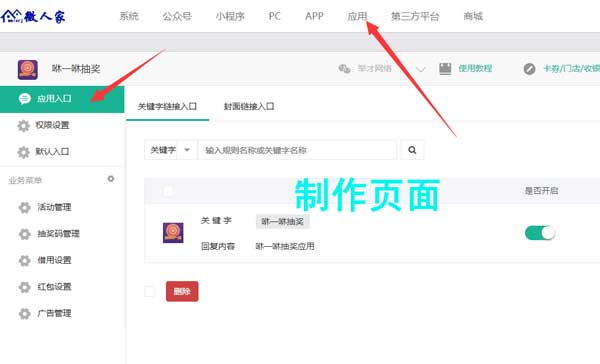Viewport: 600px width, 364px height.
Task: Click the 是否开启 column header
Action: [x=541, y=191]
